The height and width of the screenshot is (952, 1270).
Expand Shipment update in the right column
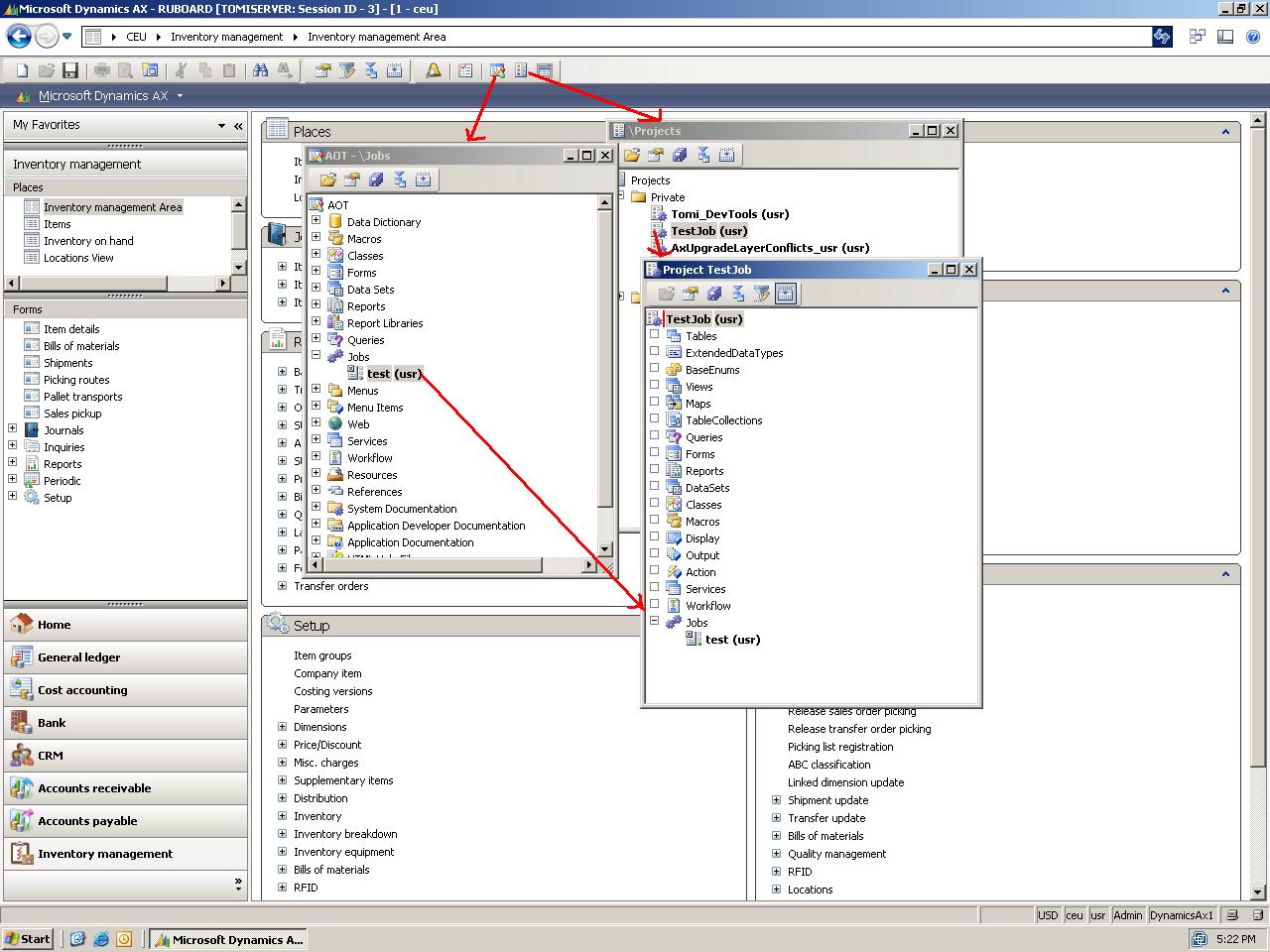[x=776, y=800]
